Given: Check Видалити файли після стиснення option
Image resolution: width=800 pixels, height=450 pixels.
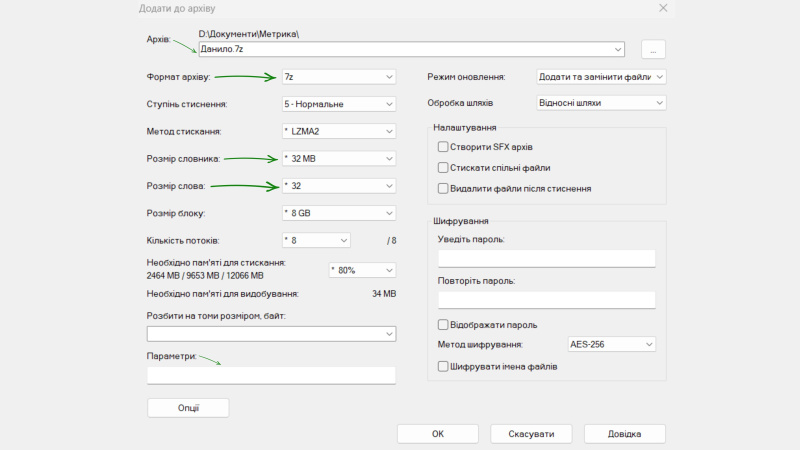Looking at the screenshot, I should [443, 188].
